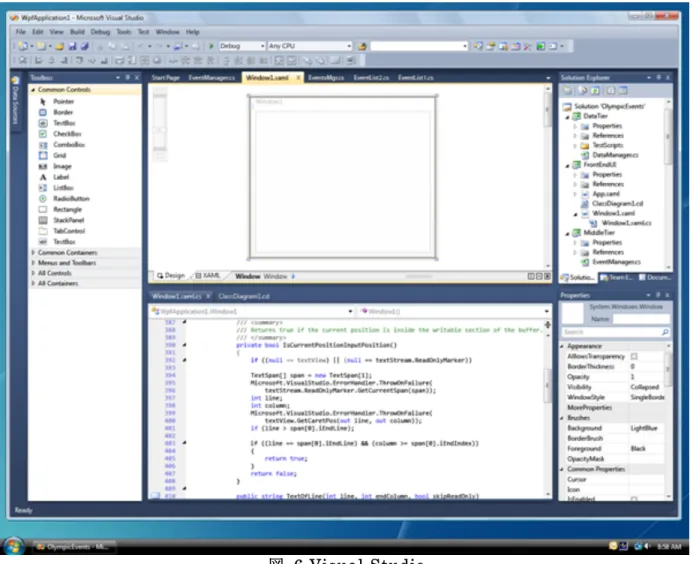Open the File menu
Image resolution: width=693 pixels, height=564 pixels.
(x=20, y=32)
